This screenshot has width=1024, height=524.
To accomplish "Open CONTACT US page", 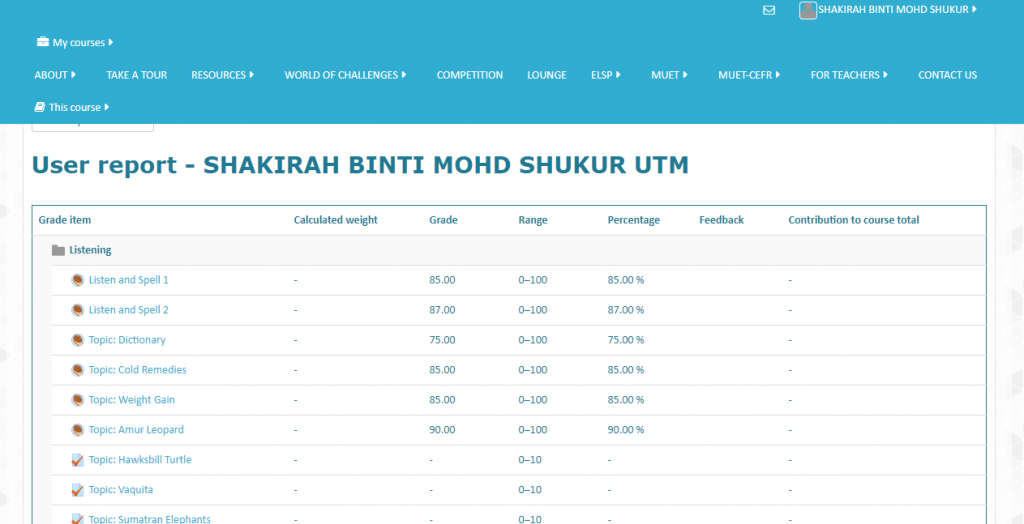I will pyautogui.click(x=947, y=75).
